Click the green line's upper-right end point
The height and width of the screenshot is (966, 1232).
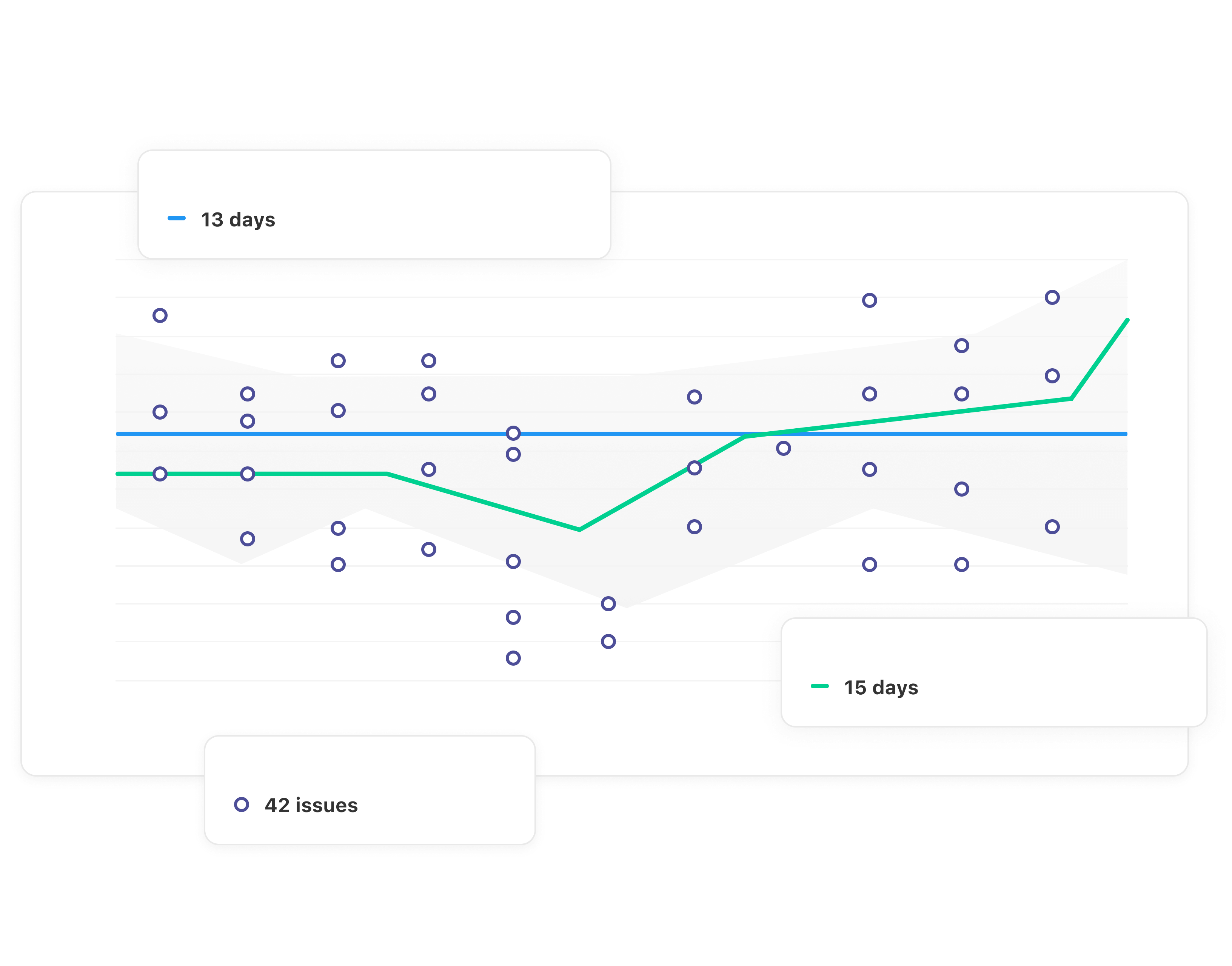click(x=1126, y=321)
